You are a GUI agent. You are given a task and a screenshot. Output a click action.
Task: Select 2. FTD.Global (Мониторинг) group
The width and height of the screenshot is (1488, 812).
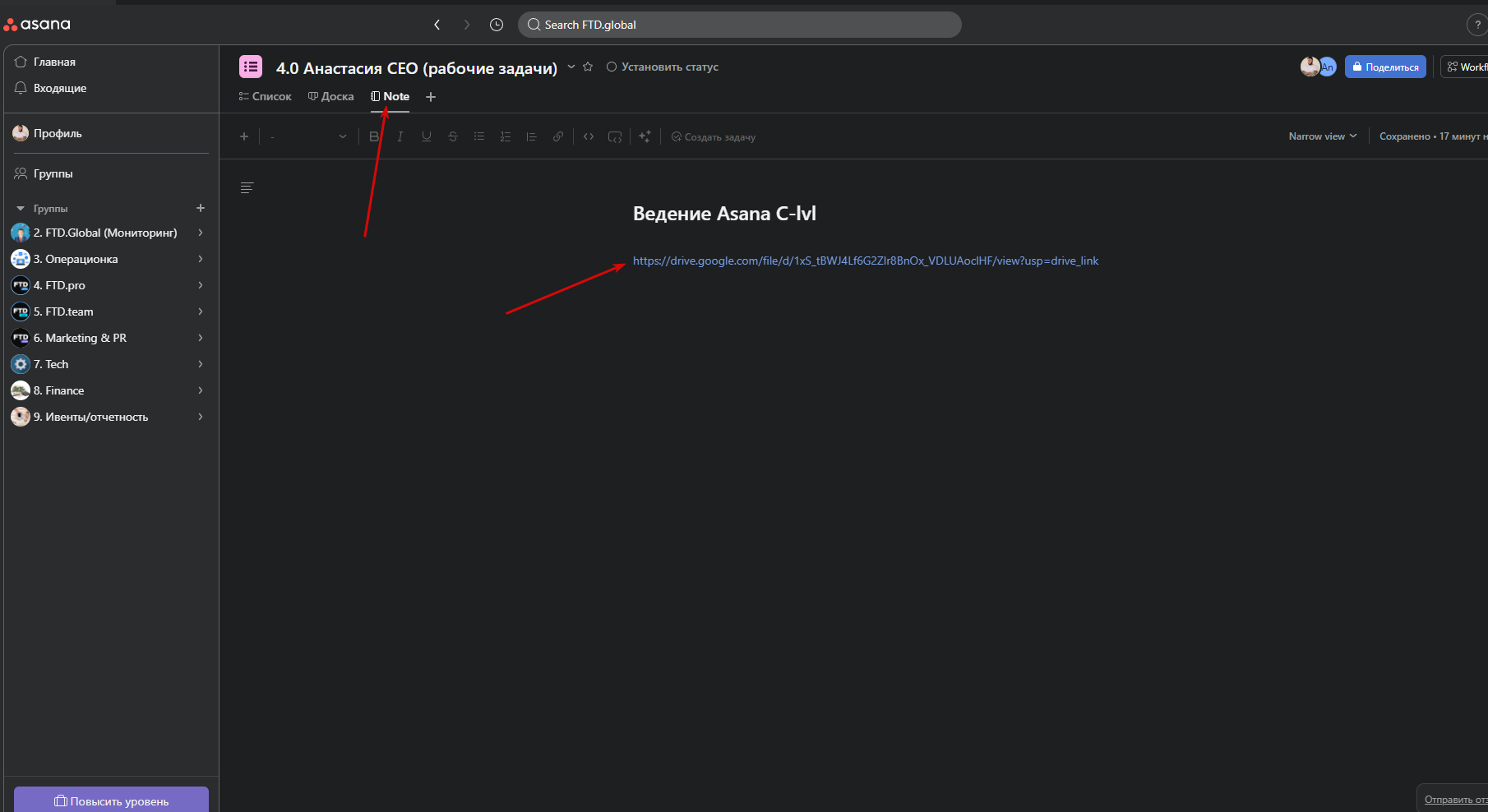[105, 233]
